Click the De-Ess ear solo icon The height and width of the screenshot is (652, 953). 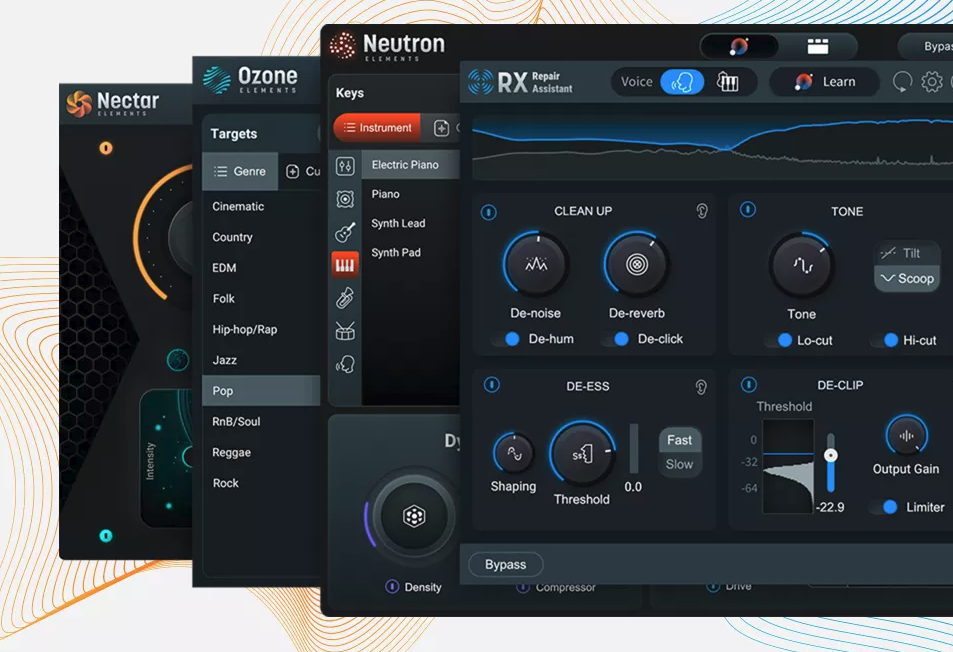(x=700, y=387)
